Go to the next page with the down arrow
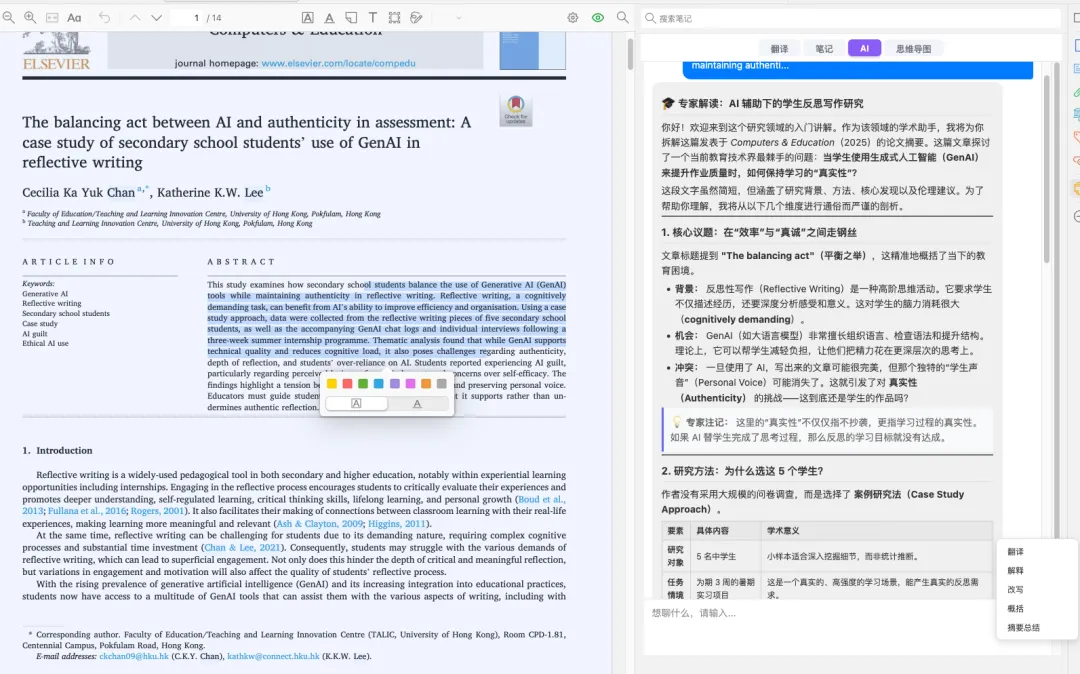1080x674 pixels. (156, 18)
